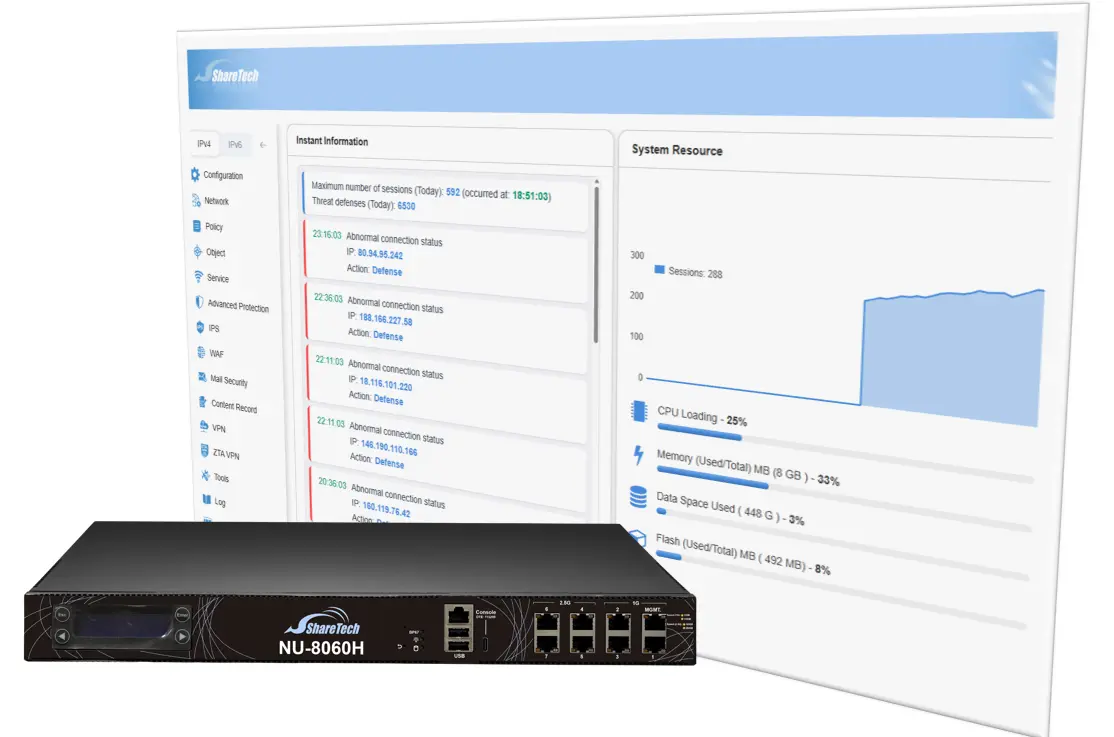Click 'Memory (Used/Total) MB (8 GB)' text
1114x737 pixels.
(732, 466)
